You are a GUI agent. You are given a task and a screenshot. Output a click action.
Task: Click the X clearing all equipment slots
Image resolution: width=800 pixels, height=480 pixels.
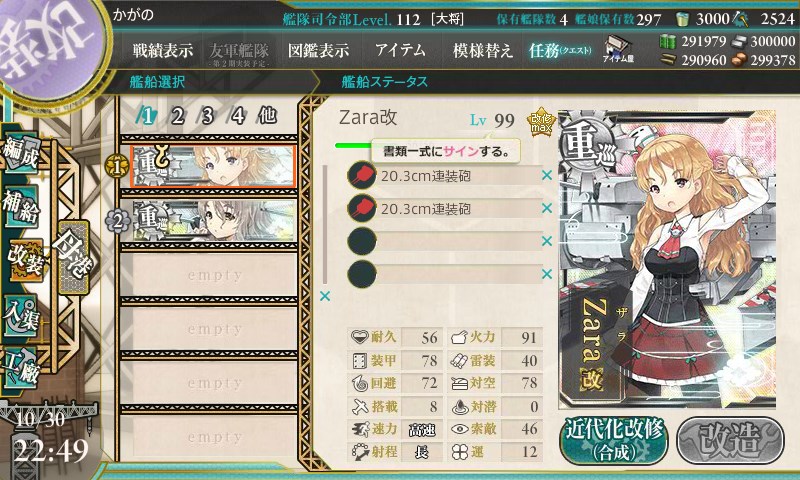[x=324, y=296]
